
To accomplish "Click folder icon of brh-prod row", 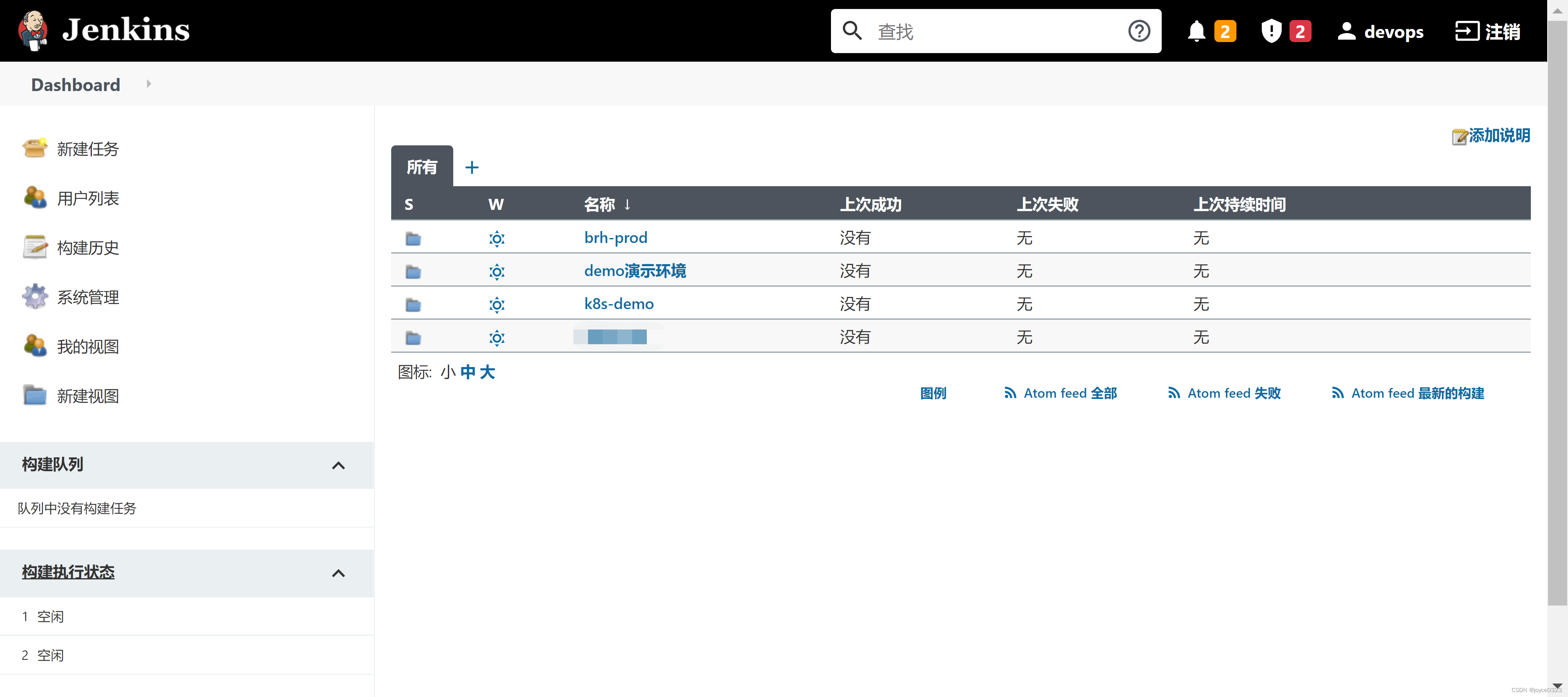I will click(x=413, y=238).
